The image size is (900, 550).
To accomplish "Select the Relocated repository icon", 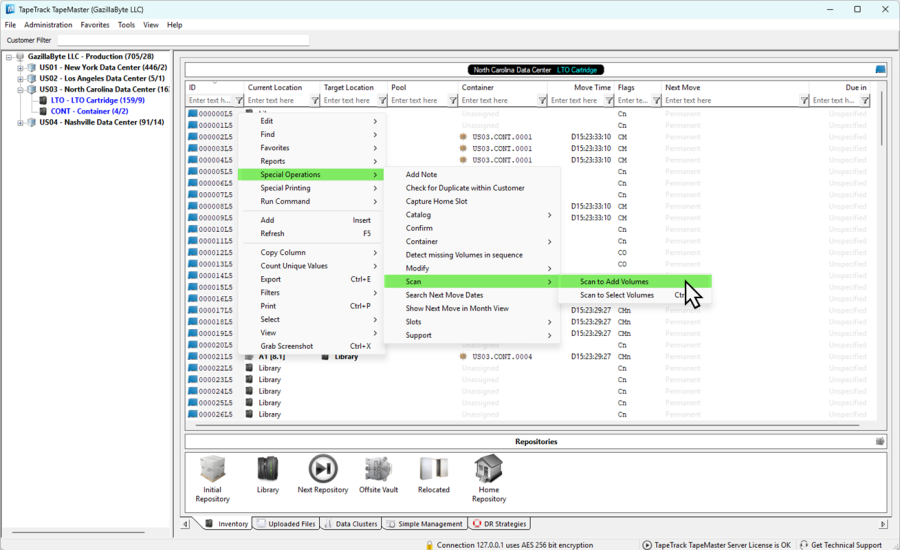I will tap(433, 469).
